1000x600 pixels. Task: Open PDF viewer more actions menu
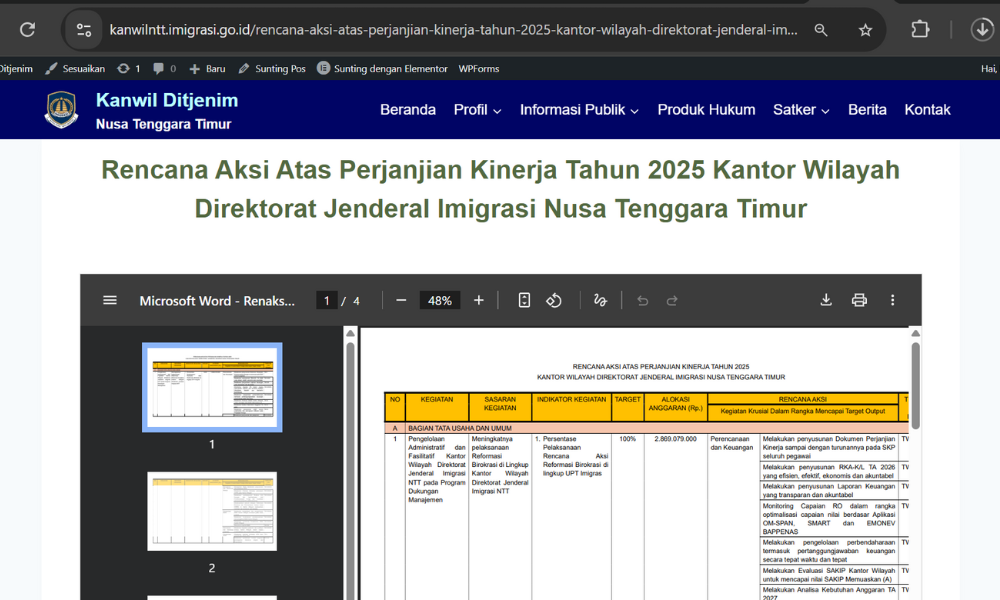click(x=892, y=300)
